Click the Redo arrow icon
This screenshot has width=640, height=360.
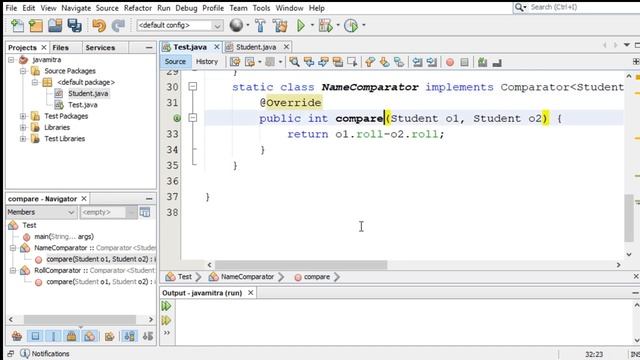click(x=118, y=25)
